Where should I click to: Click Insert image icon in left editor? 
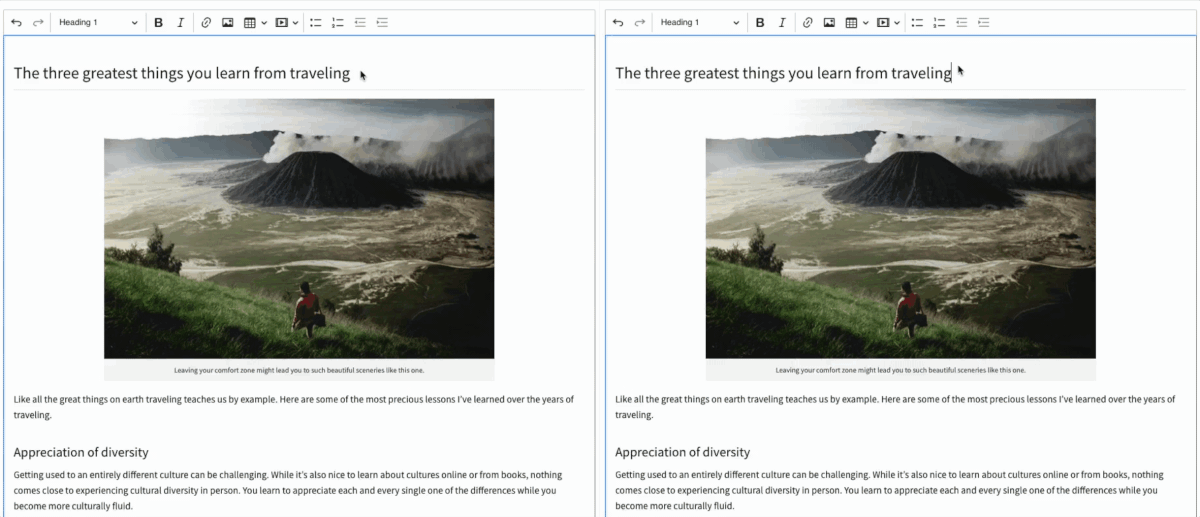click(x=228, y=23)
